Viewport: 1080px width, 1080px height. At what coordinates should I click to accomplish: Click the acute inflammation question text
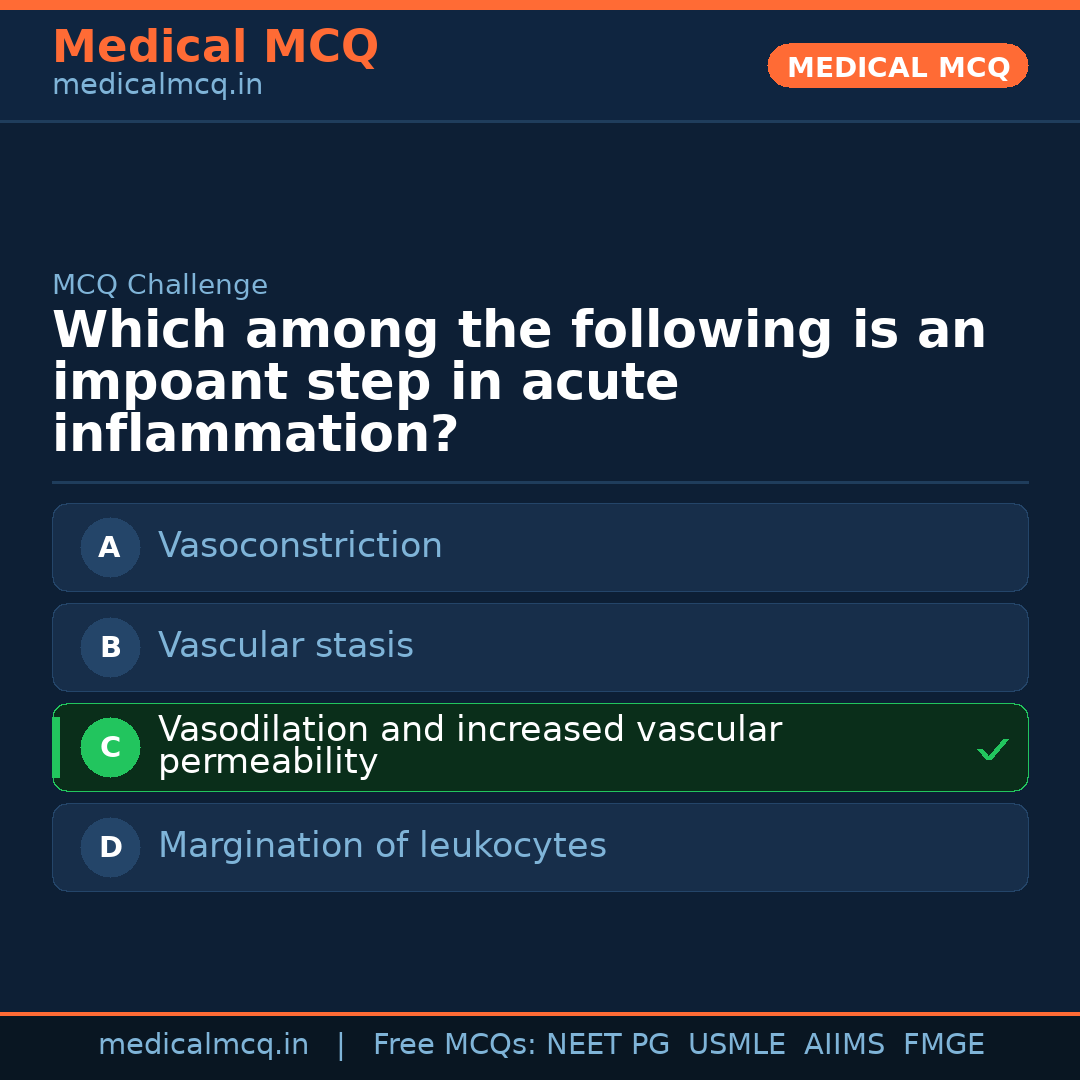click(x=519, y=383)
